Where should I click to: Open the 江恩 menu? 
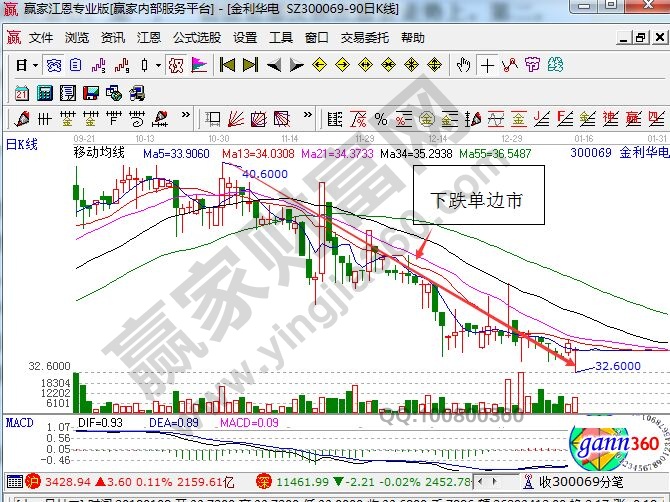150,38
